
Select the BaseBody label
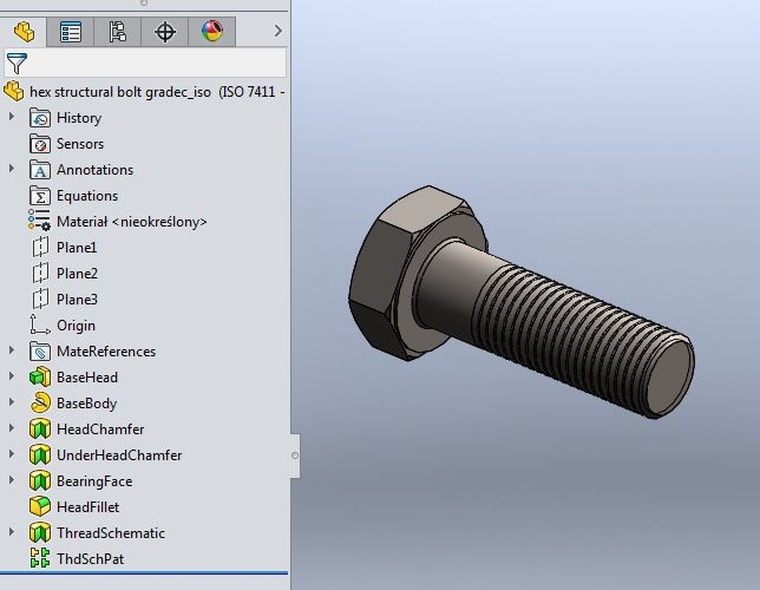tap(87, 403)
